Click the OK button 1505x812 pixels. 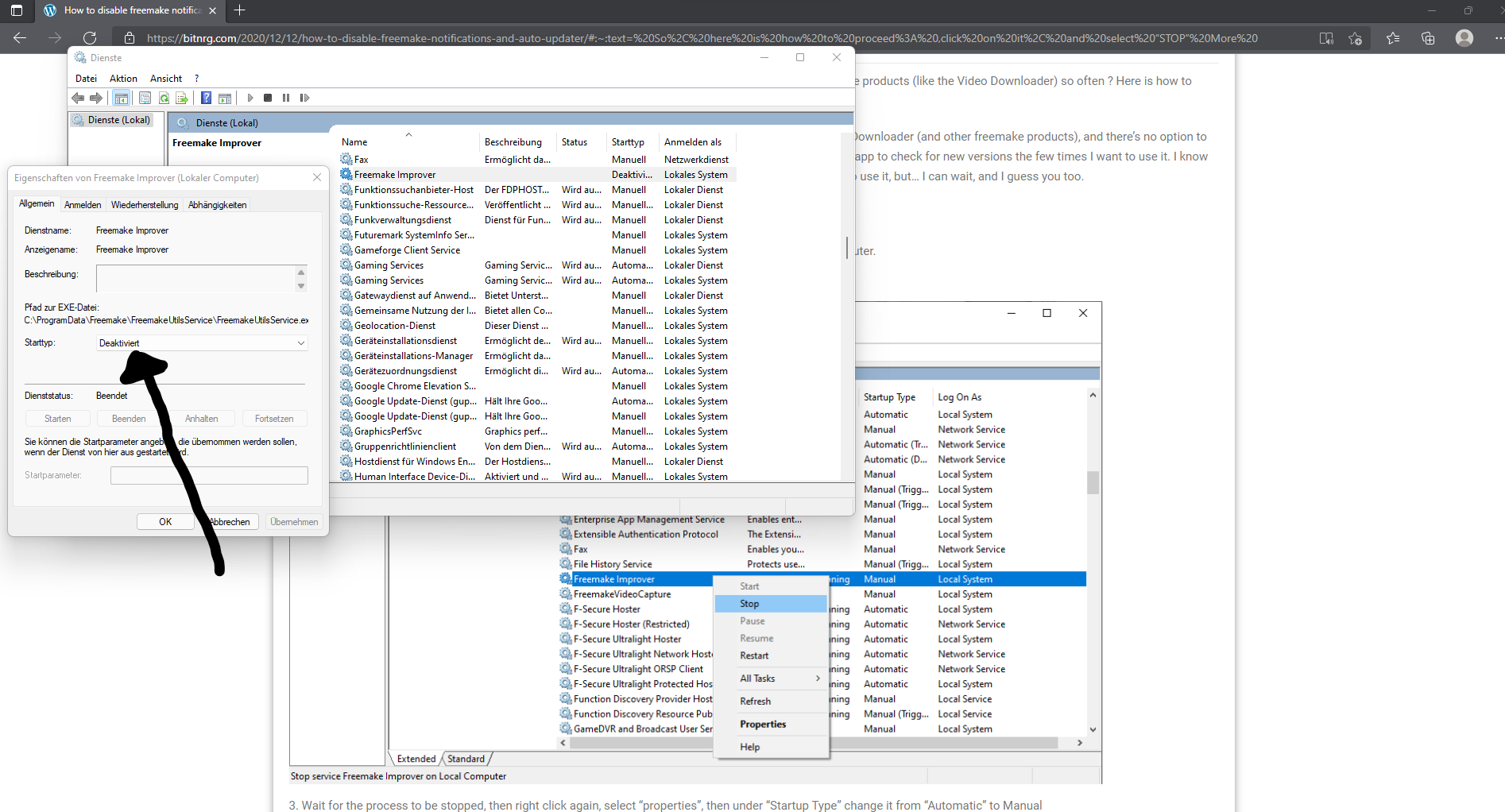[165, 522]
